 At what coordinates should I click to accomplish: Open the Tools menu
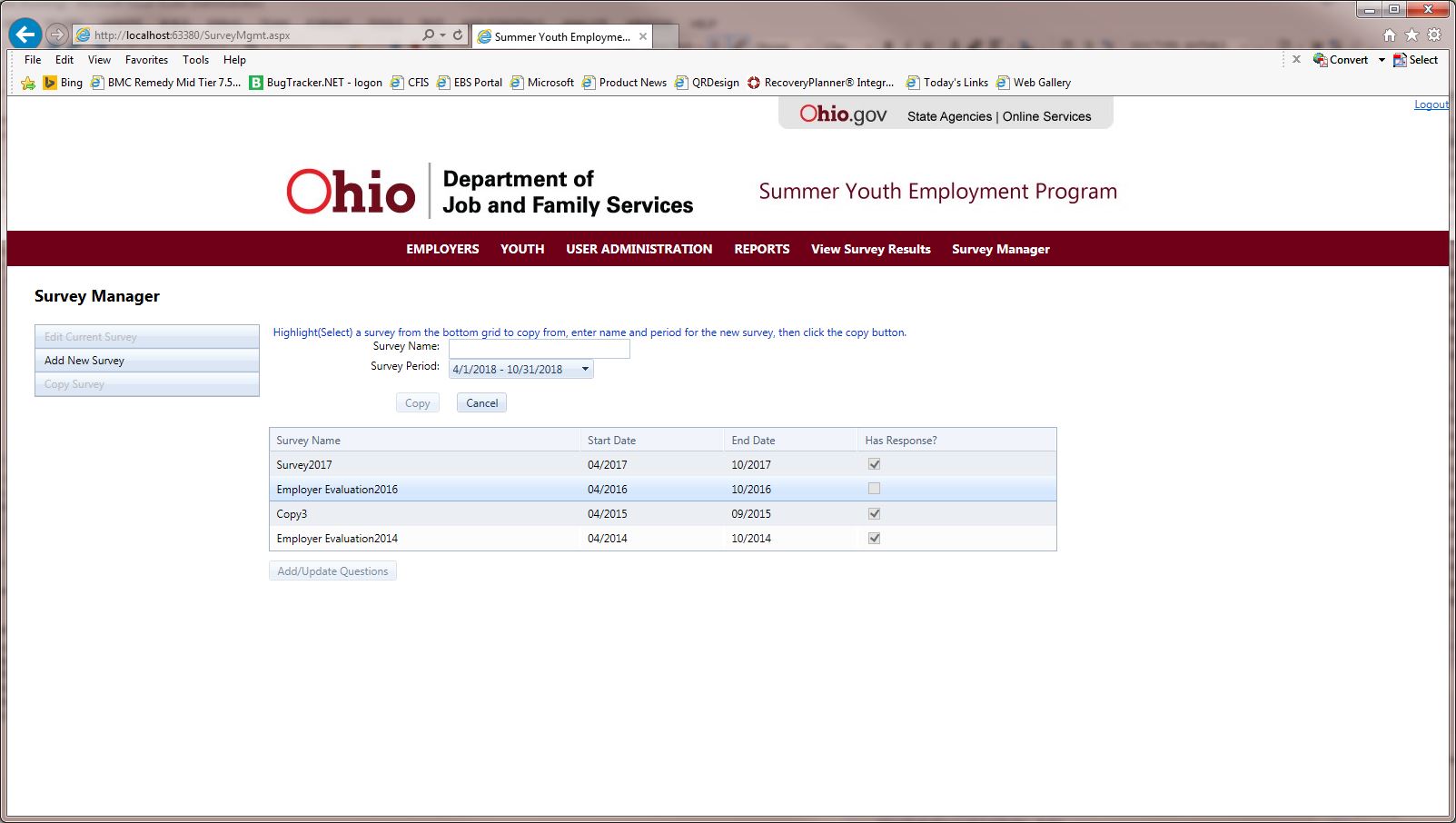tap(195, 60)
